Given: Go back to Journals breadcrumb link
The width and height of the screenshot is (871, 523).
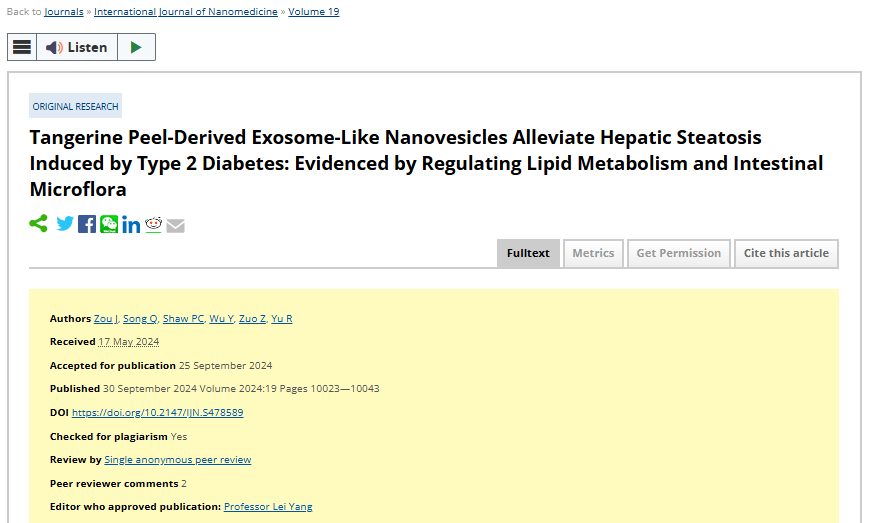Looking at the screenshot, I should tap(64, 12).
